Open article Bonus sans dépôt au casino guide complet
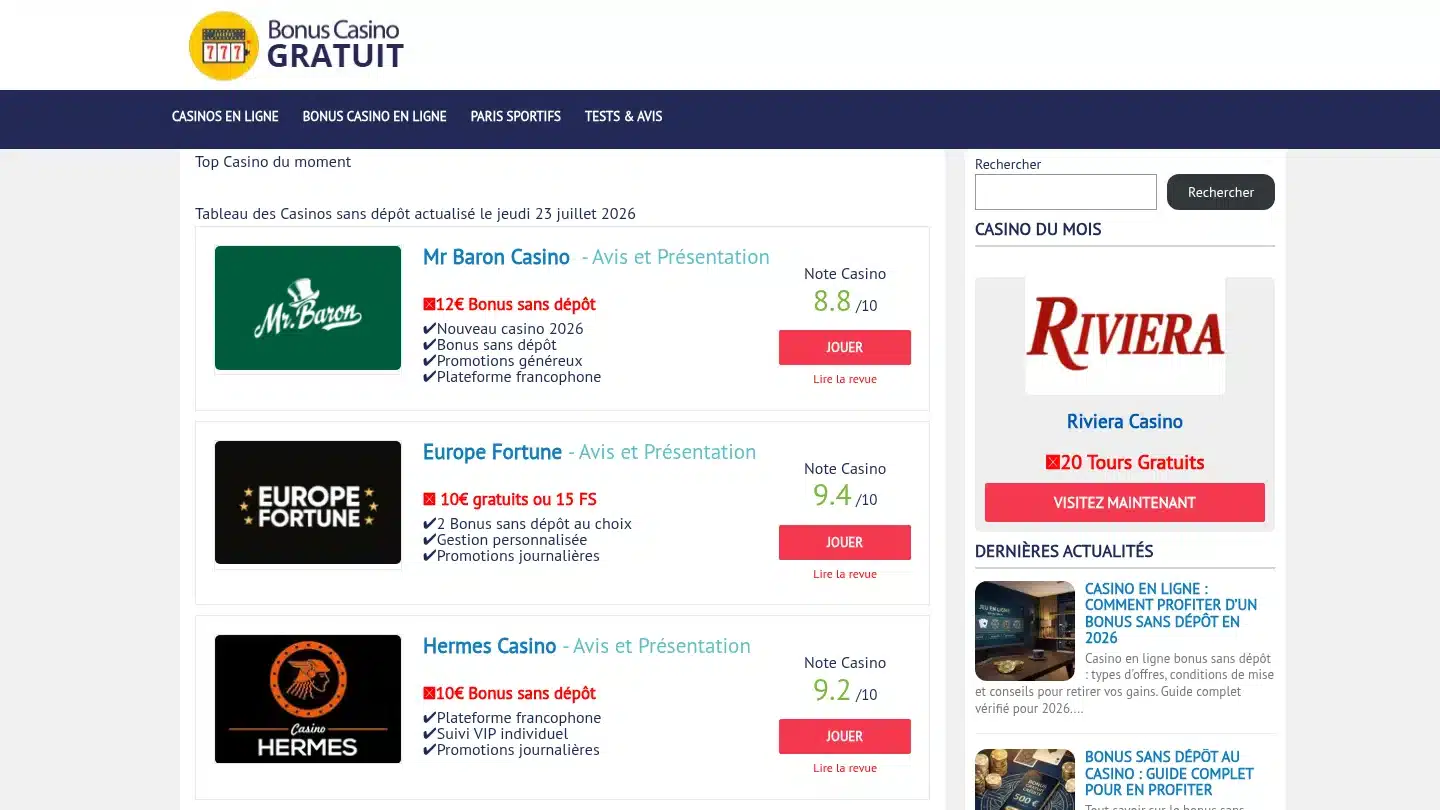 point(1169,773)
